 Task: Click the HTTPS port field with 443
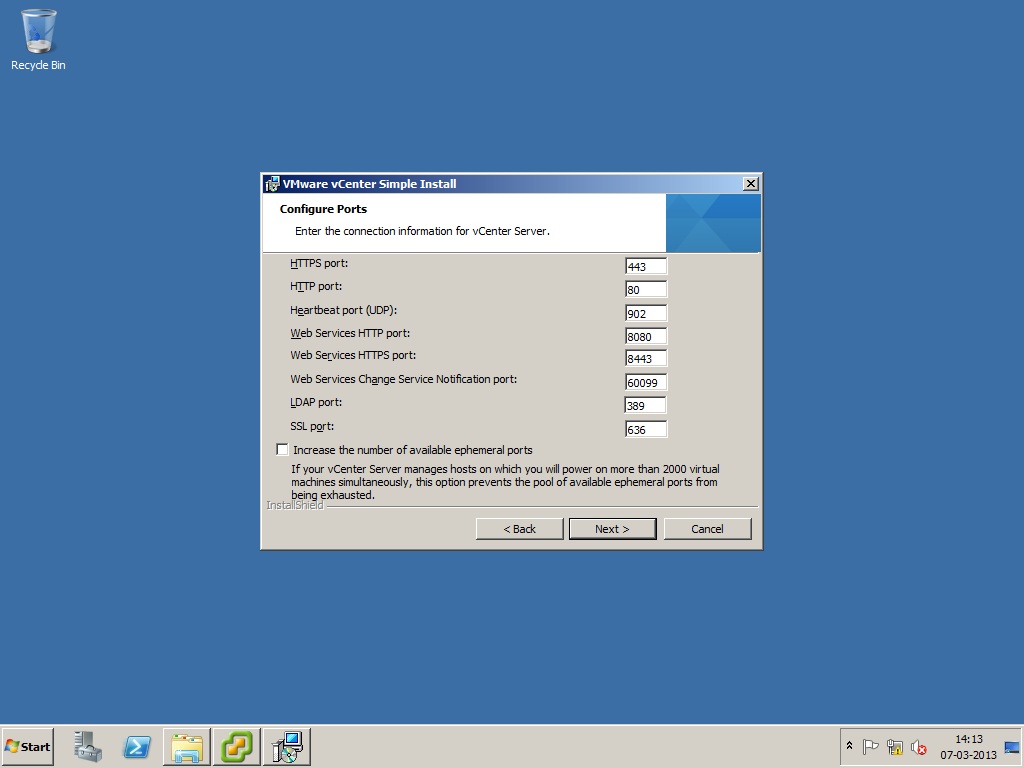pos(646,266)
